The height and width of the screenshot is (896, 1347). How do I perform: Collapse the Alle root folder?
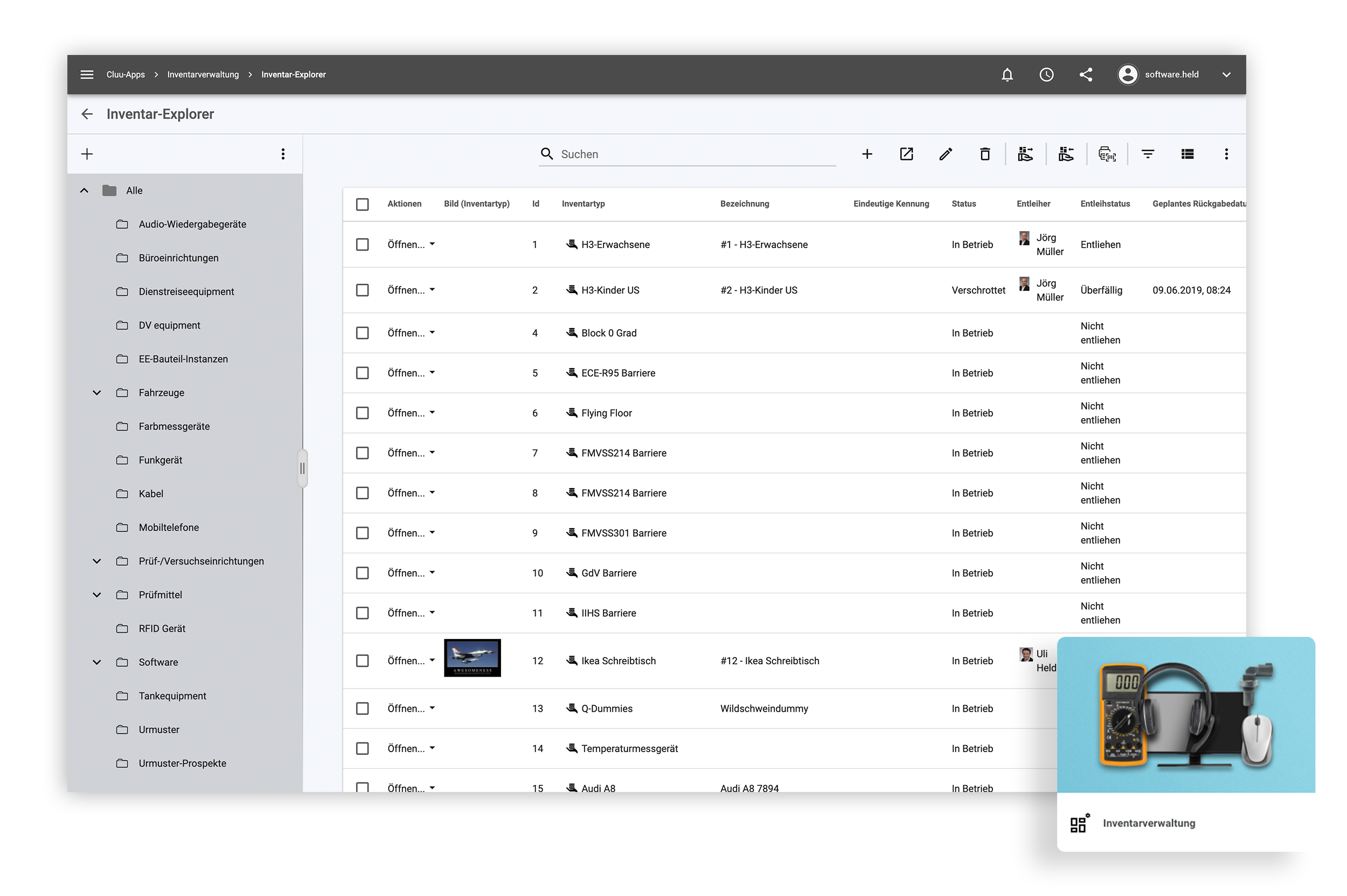(84, 190)
